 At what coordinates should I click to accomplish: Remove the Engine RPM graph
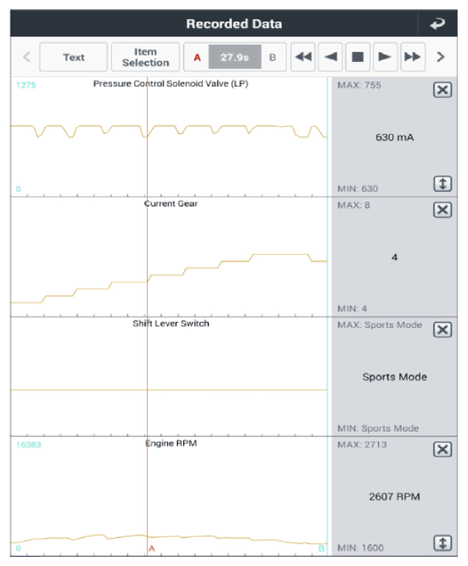pyautogui.click(x=442, y=449)
